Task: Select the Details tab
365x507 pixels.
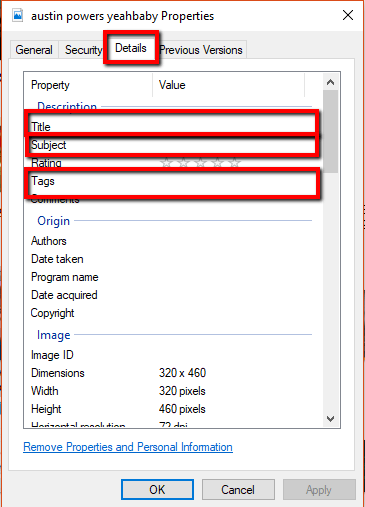Action: coord(131,48)
